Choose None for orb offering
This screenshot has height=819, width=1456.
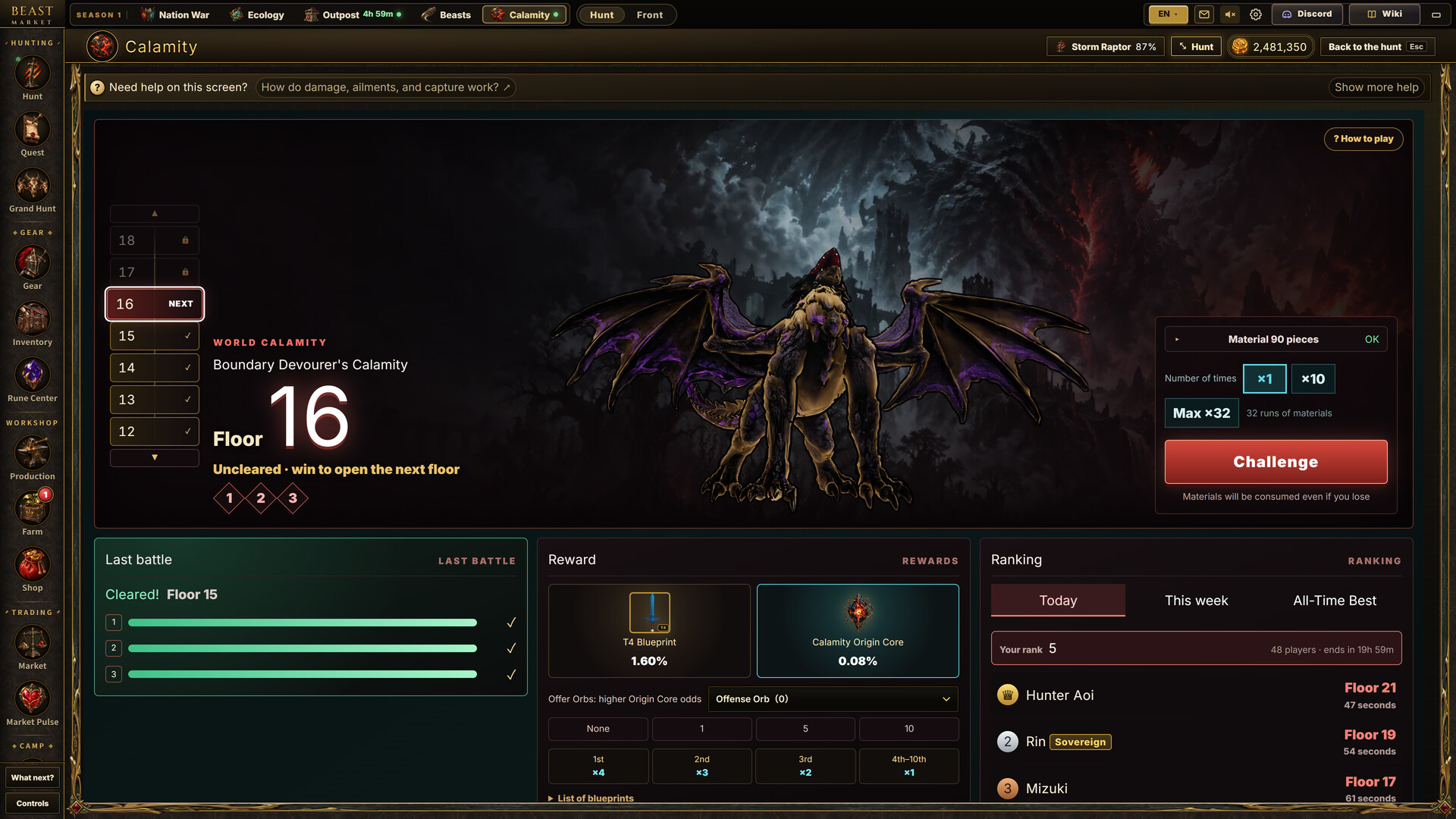598,729
